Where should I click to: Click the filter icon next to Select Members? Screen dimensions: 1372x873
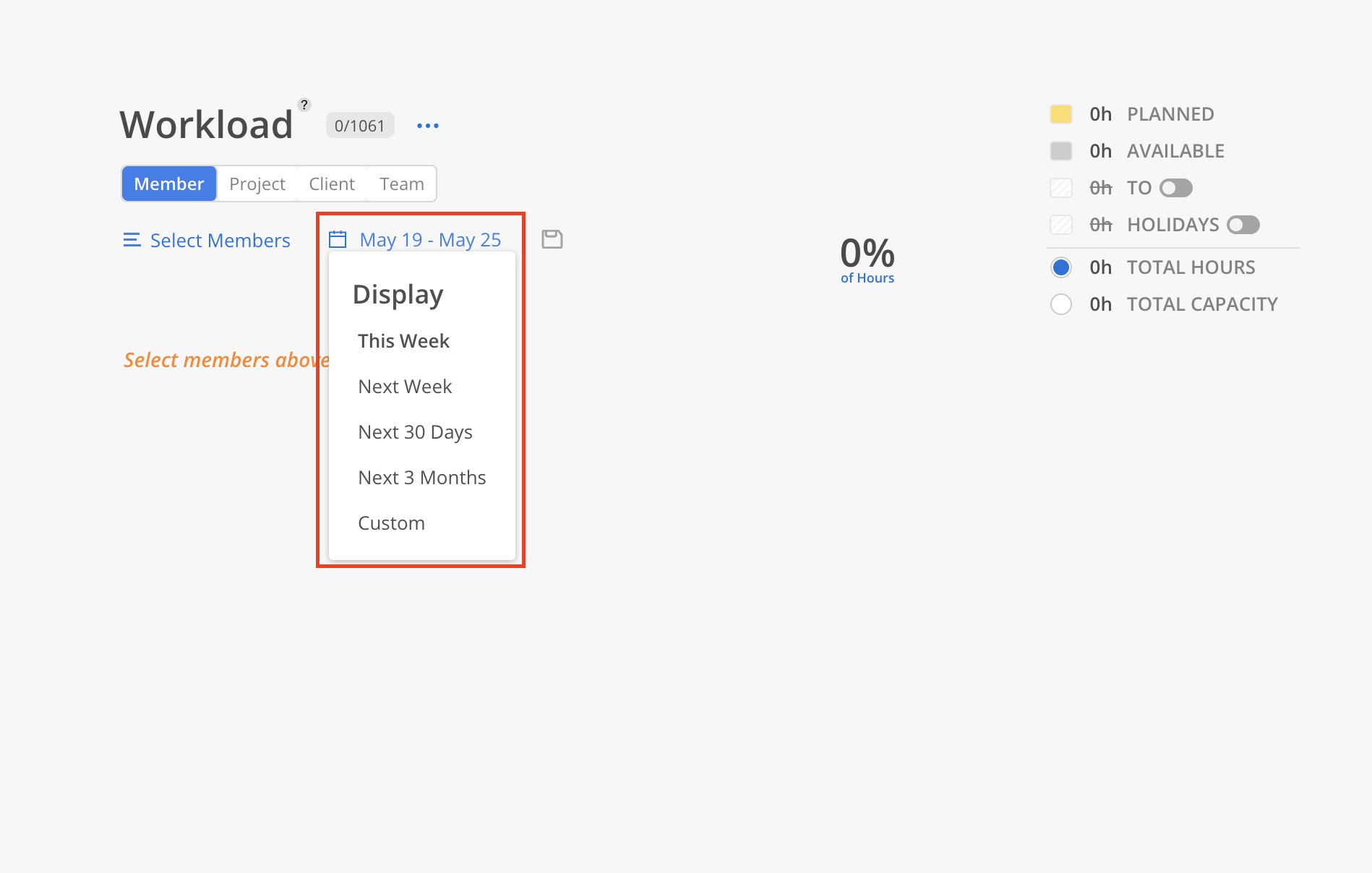132,239
